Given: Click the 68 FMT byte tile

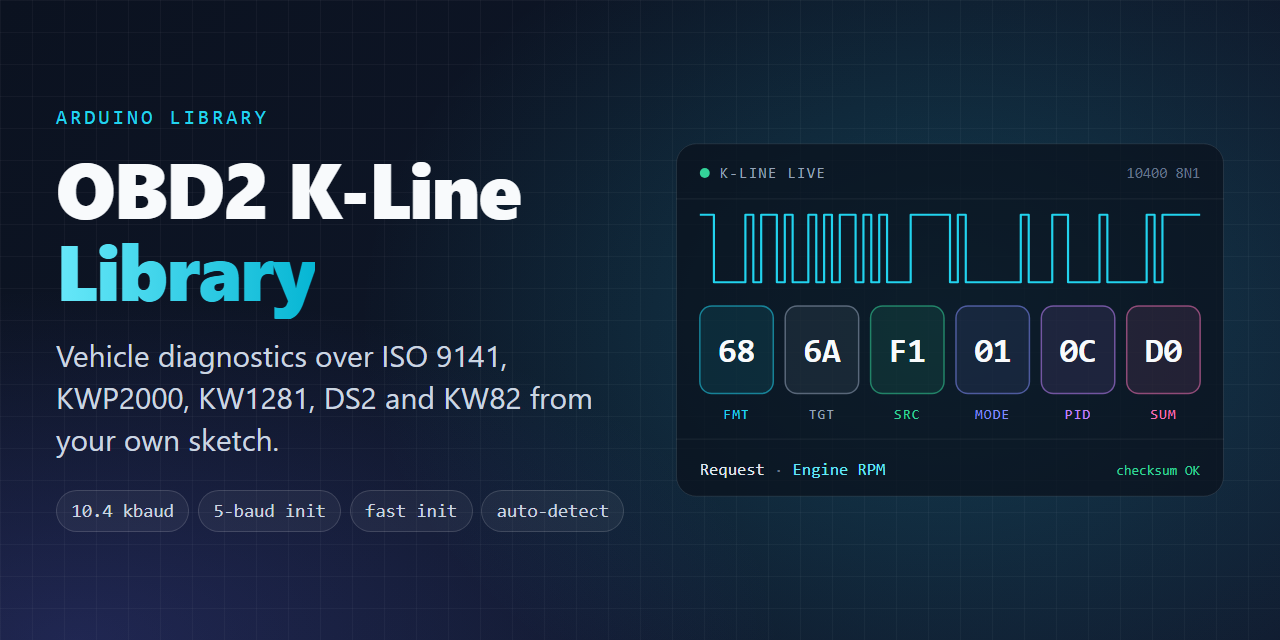Looking at the screenshot, I should pos(736,350).
